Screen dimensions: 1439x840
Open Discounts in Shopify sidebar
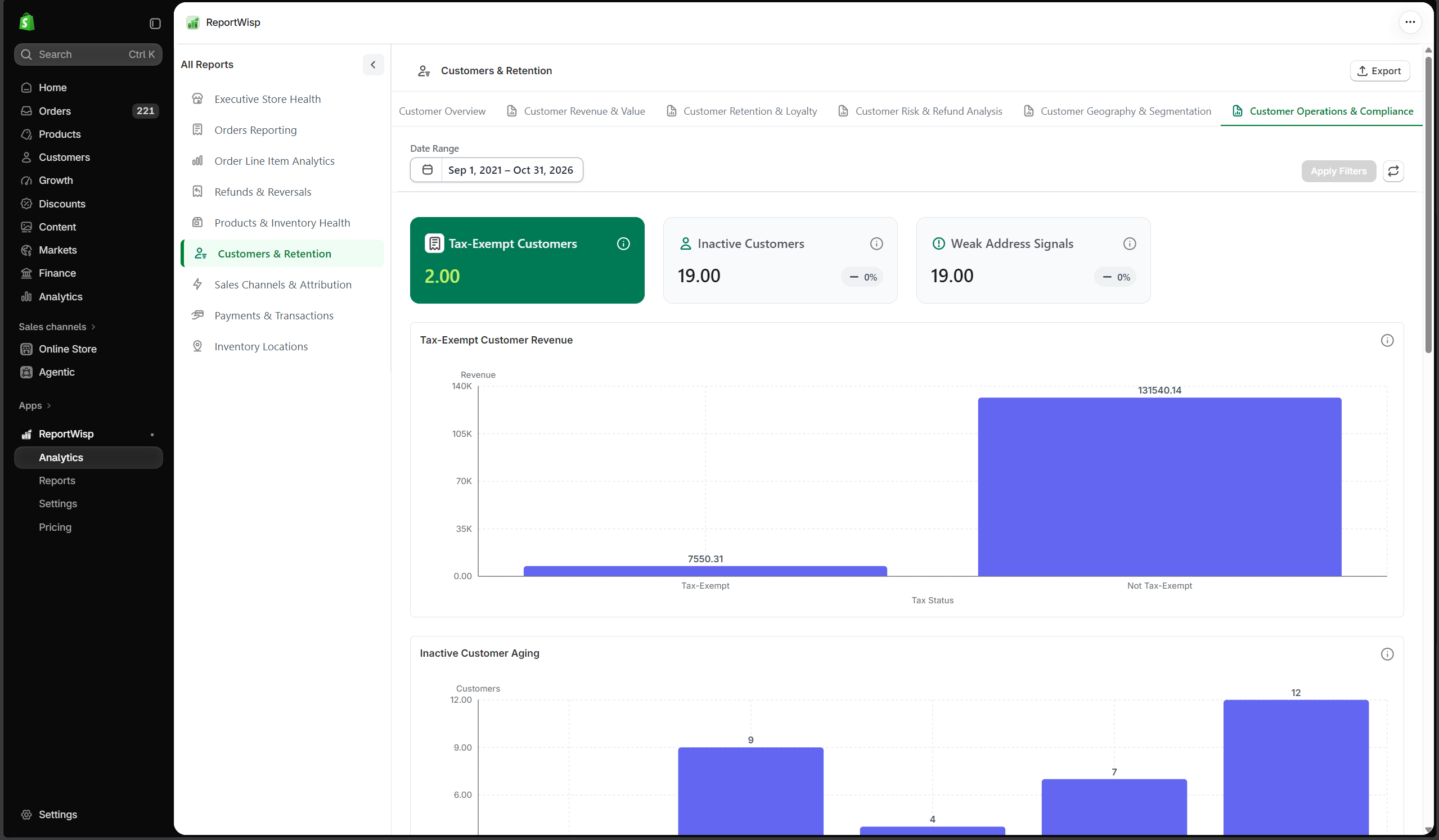88,204
